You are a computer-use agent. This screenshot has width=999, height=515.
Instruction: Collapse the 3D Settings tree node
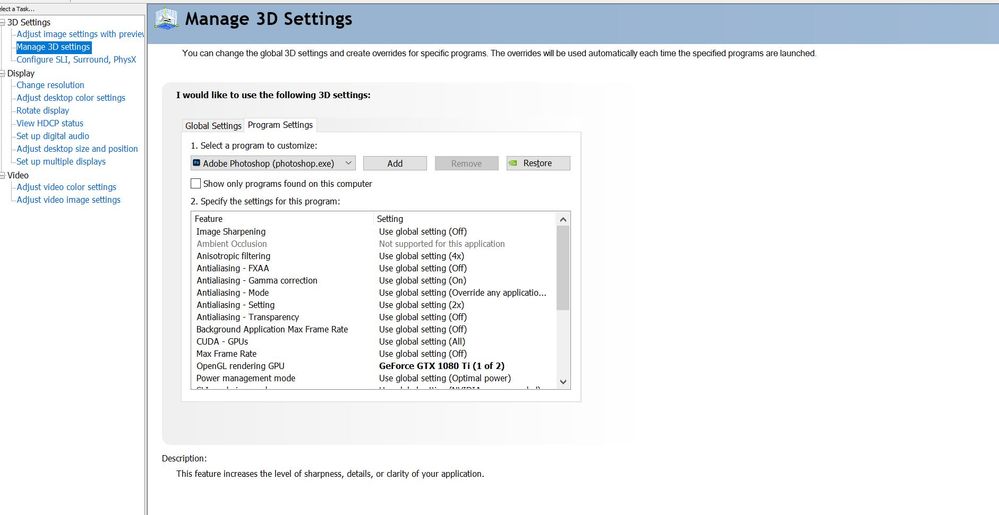coord(3,22)
